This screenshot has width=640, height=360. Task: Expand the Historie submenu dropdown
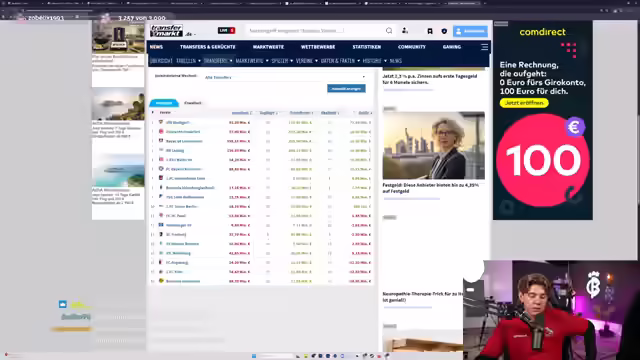tap(375, 61)
